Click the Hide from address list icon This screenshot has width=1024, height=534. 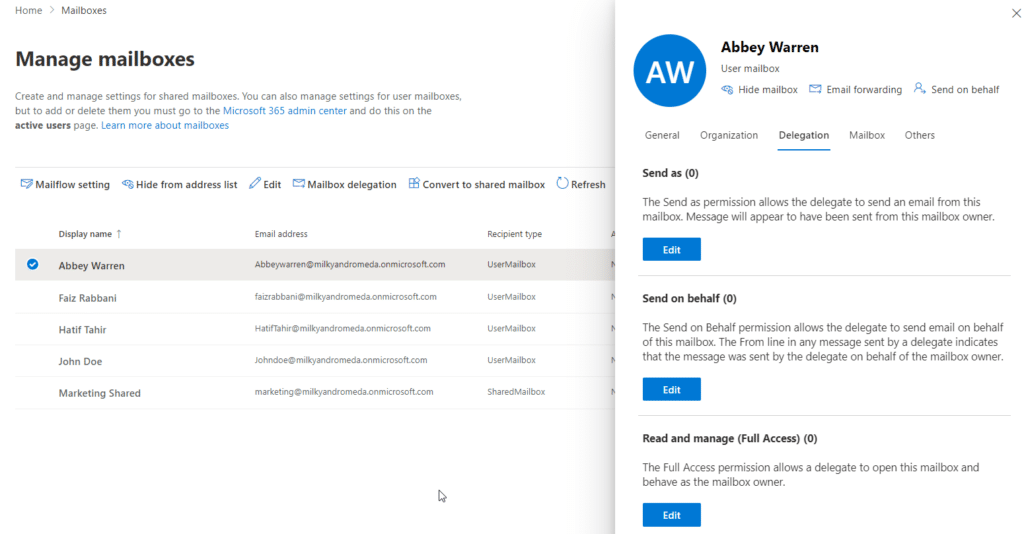pyautogui.click(x=127, y=184)
